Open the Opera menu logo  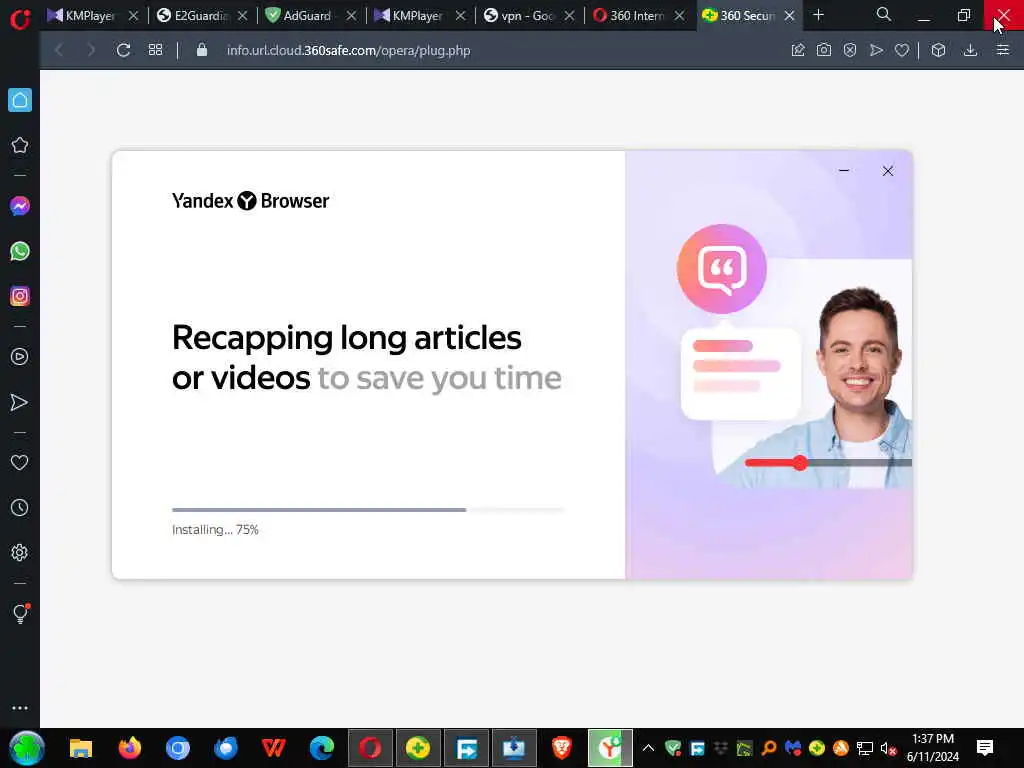(x=20, y=19)
